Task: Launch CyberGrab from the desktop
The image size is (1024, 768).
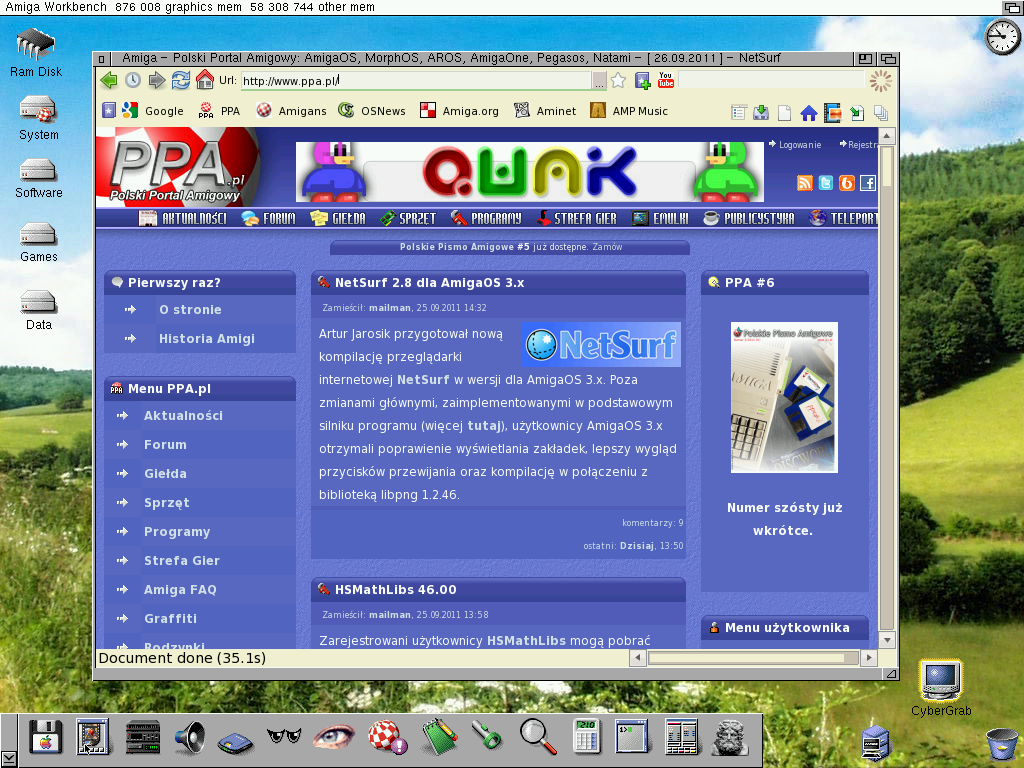Action: pyautogui.click(x=941, y=688)
